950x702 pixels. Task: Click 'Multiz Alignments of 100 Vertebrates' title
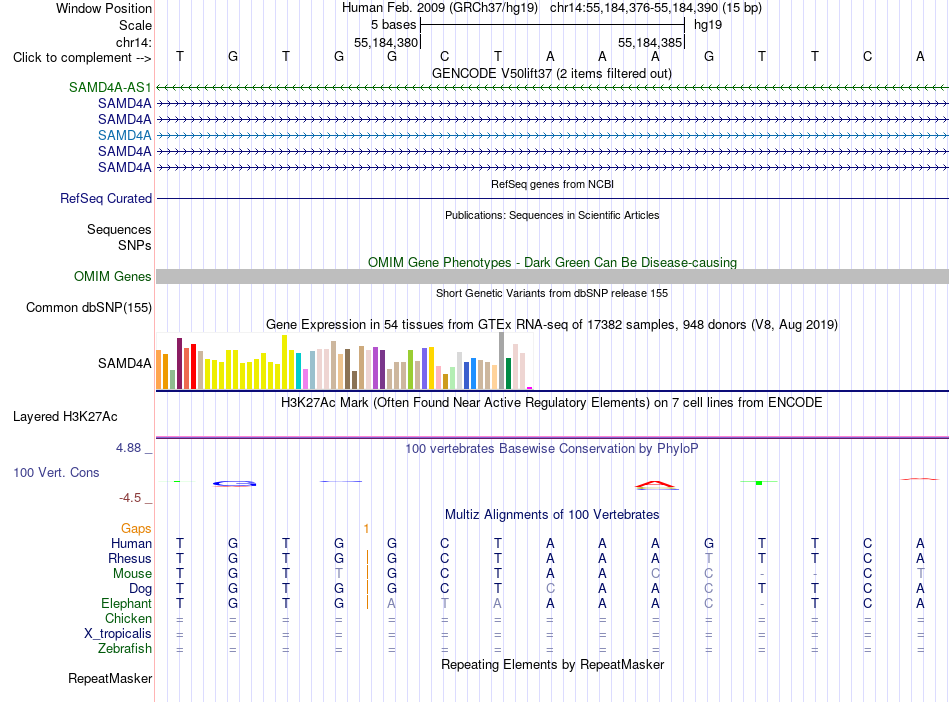click(x=552, y=515)
